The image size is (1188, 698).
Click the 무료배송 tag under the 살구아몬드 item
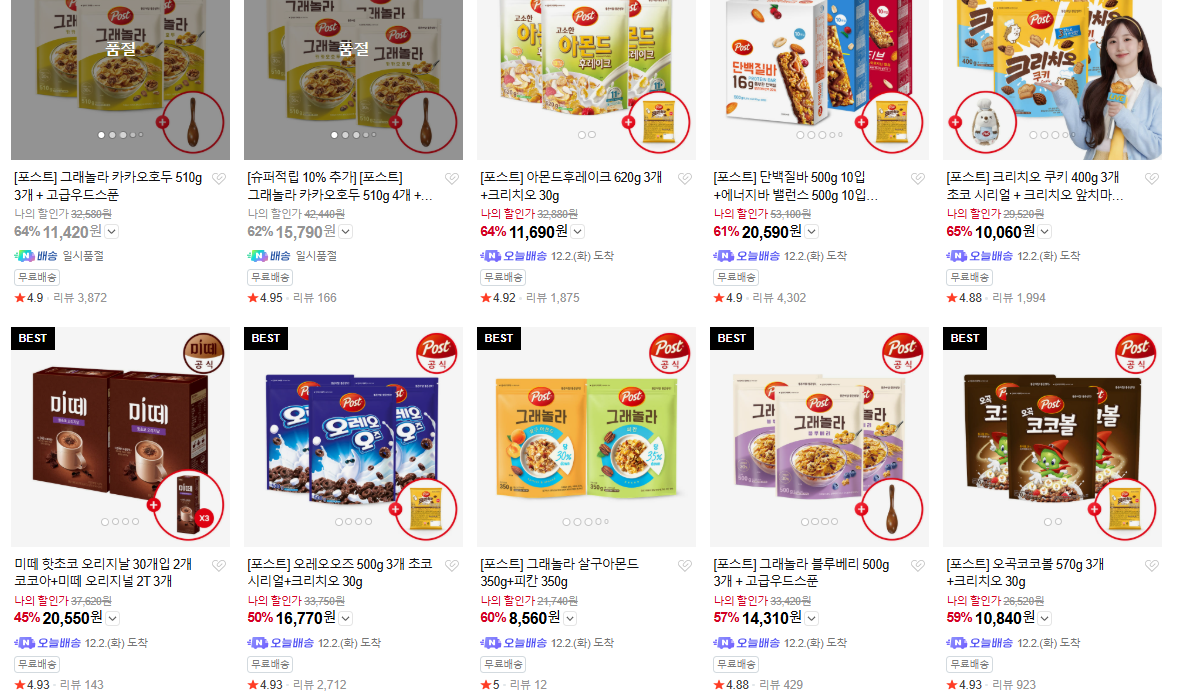504,664
